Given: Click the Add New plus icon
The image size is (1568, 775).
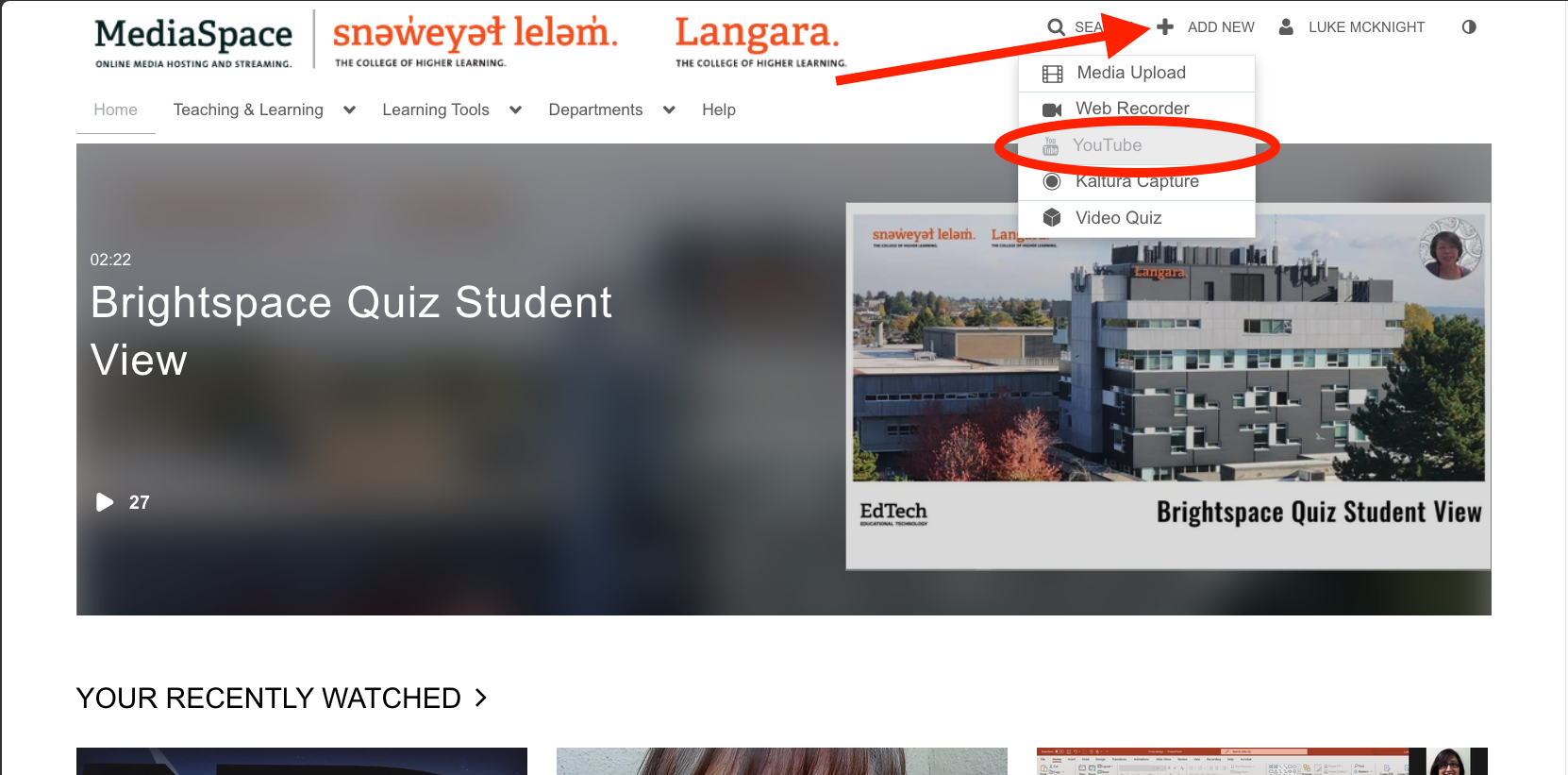Looking at the screenshot, I should click(1165, 26).
